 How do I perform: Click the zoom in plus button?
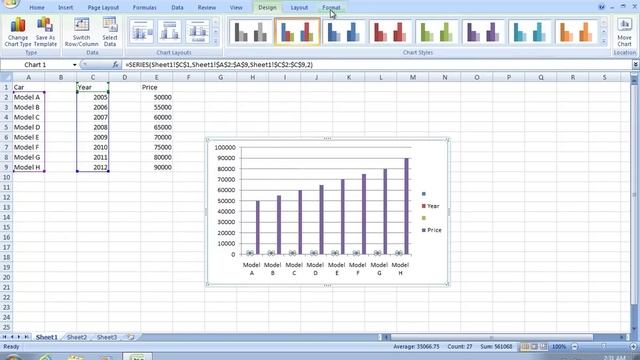click(x=634, y=347)
